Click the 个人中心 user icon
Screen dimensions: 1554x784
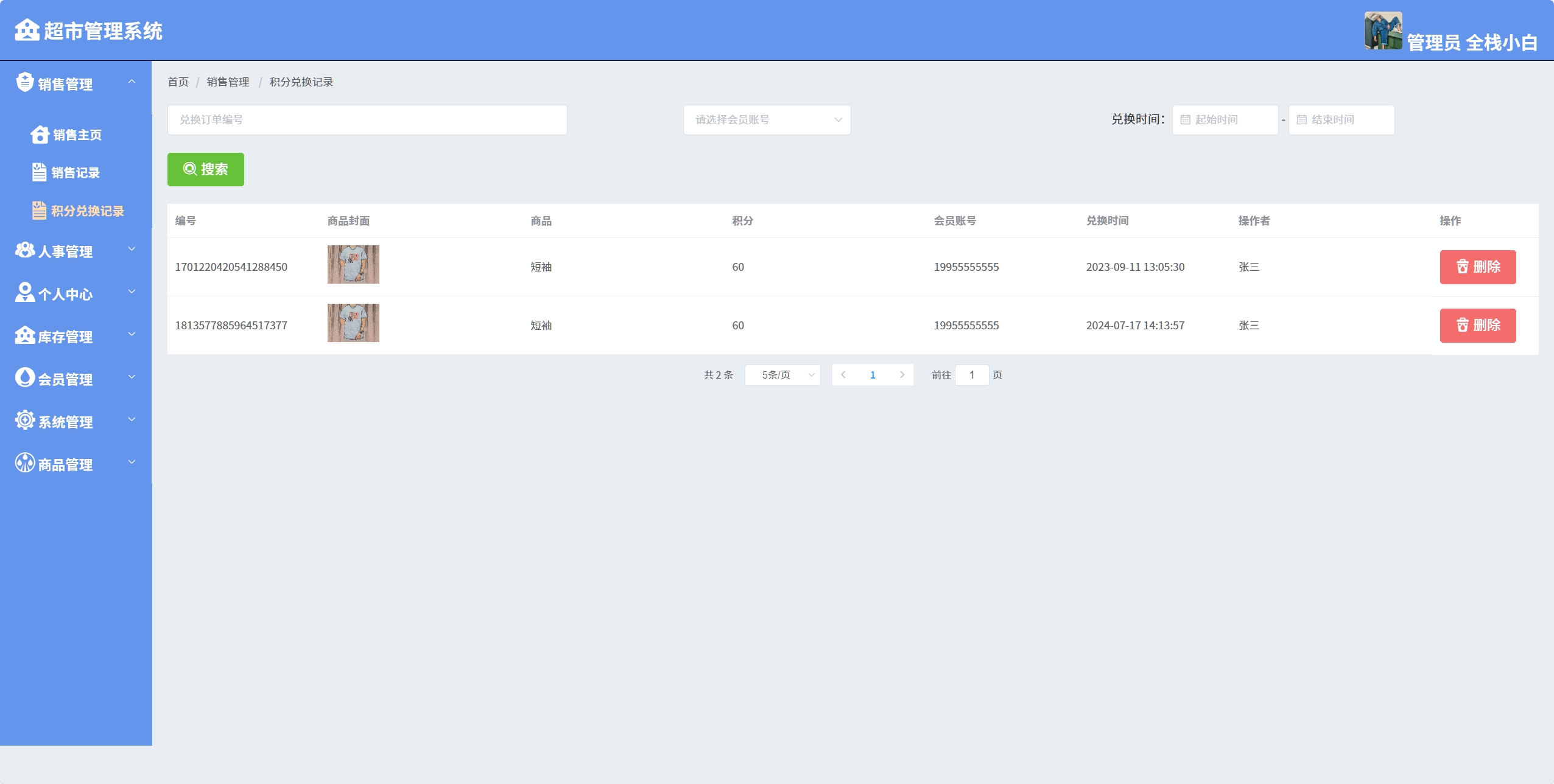click(25, 293)
